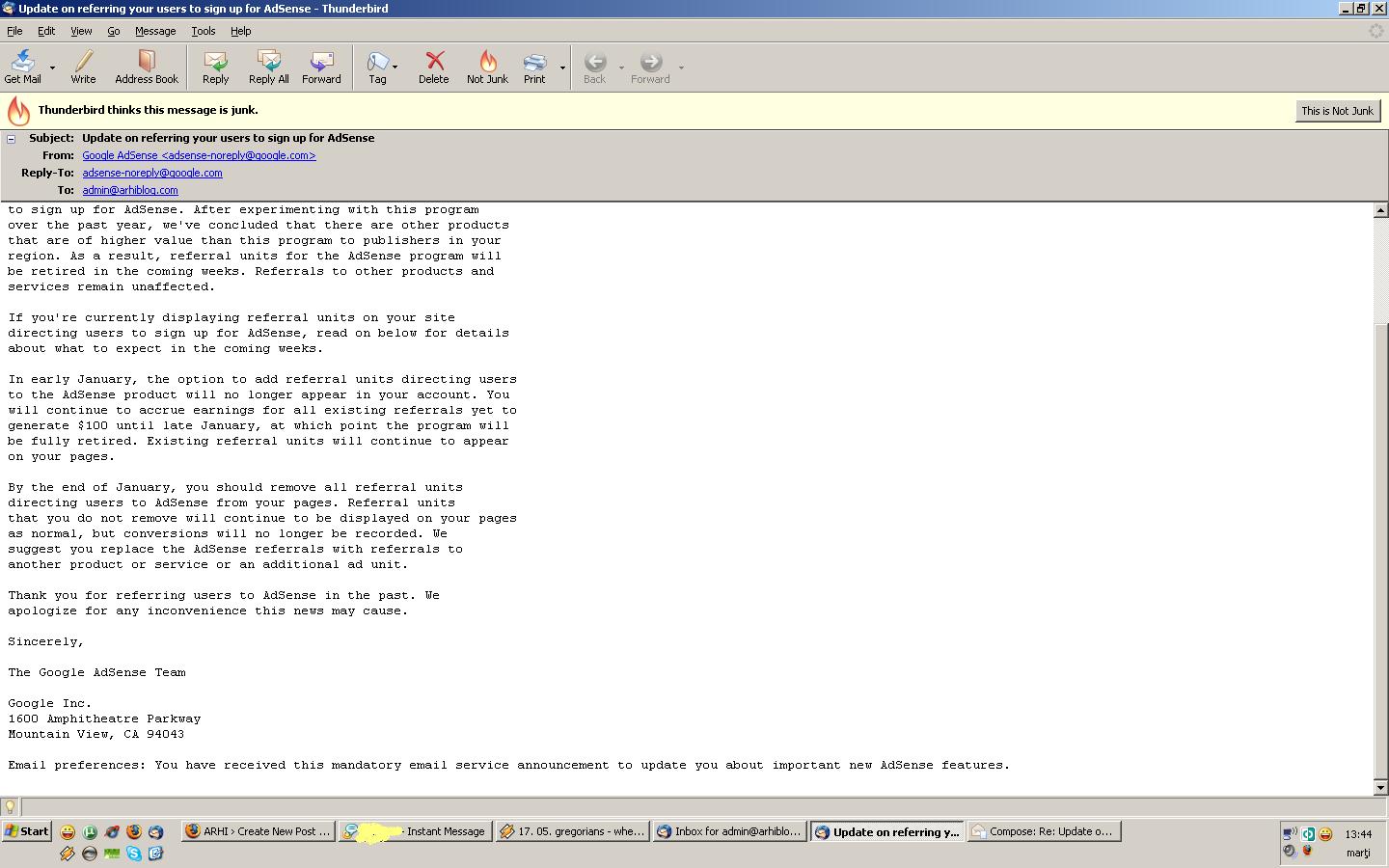Viewport: 1389px width, 868px height.
Task: Reply to this message
Action: 215,68
